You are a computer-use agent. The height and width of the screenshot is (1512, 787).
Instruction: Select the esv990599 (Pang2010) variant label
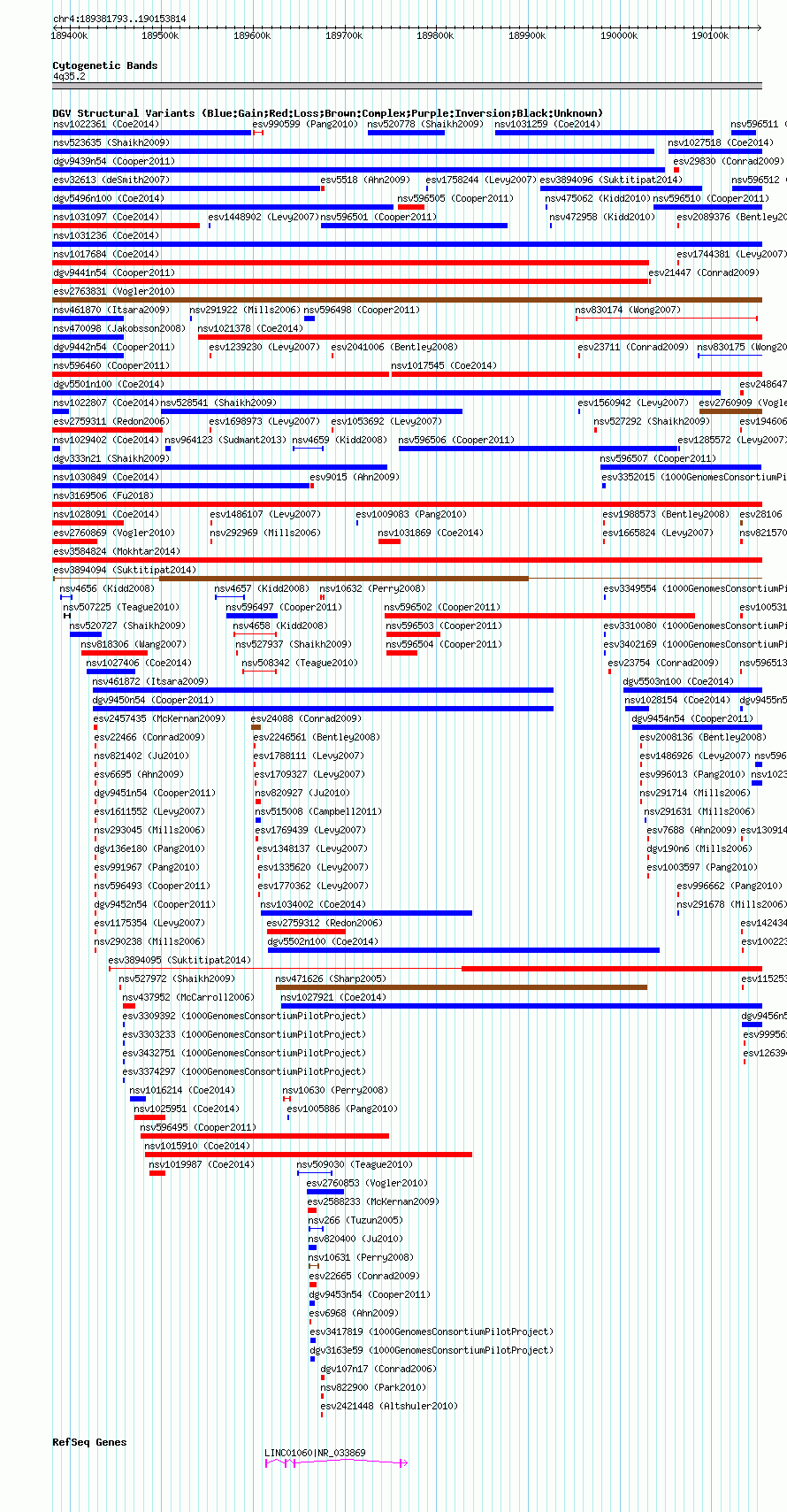pyautogui.click(x=305, y=124)
